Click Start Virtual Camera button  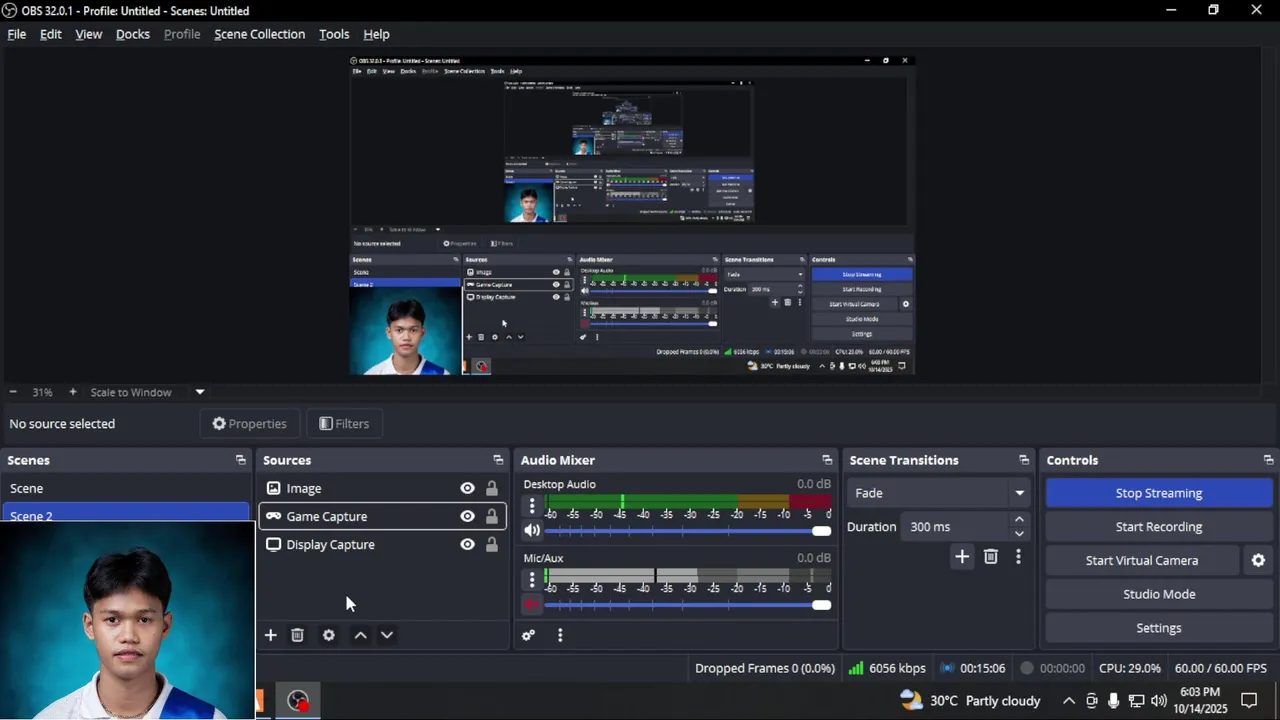1142,561
